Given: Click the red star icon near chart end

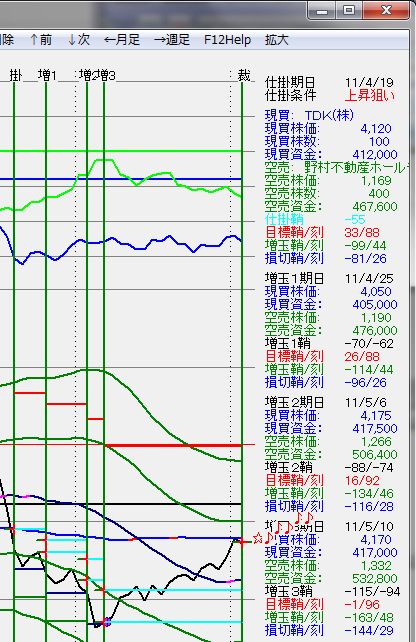Looking at the screenshot, I should [258, 538].
